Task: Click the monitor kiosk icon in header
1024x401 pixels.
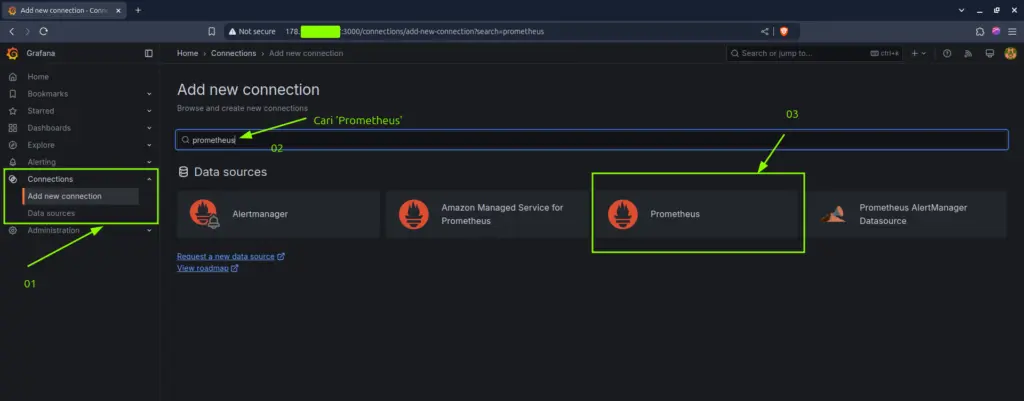Action: tap(989, 54)
